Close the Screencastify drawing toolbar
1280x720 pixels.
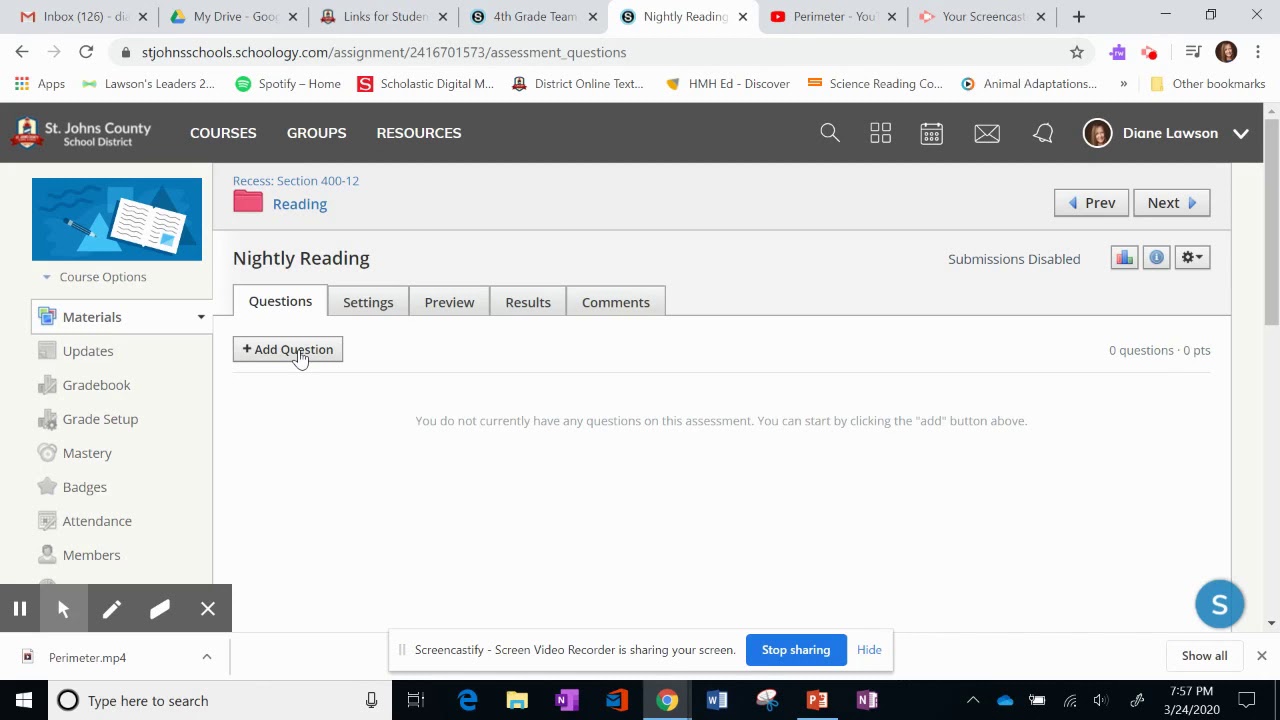coord(208,609)
